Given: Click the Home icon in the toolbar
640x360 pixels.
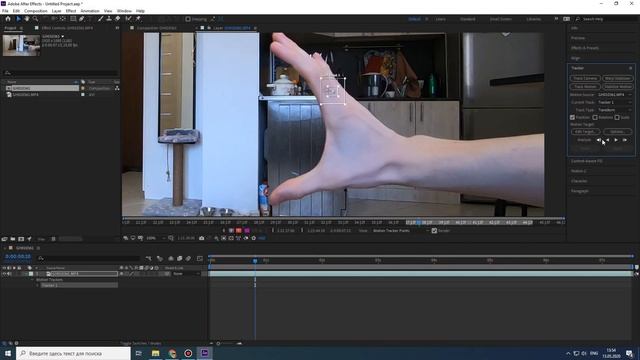Looking at the screenshot, I should [x=8, y=19].
